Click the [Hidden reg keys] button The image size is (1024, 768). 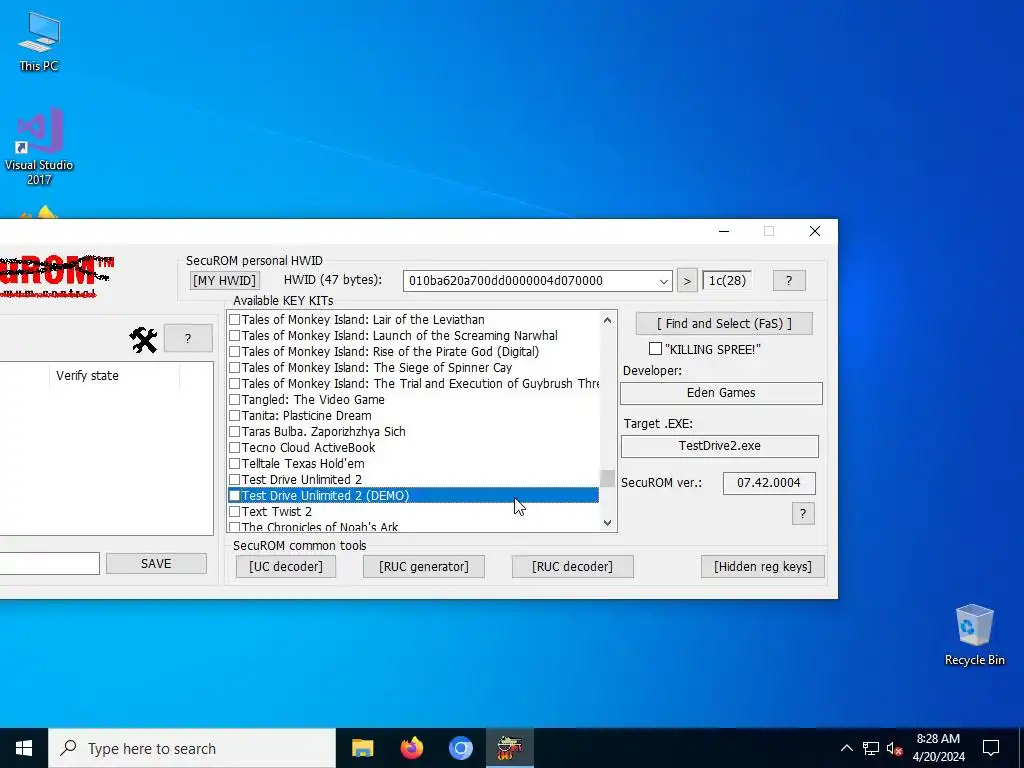763,567
